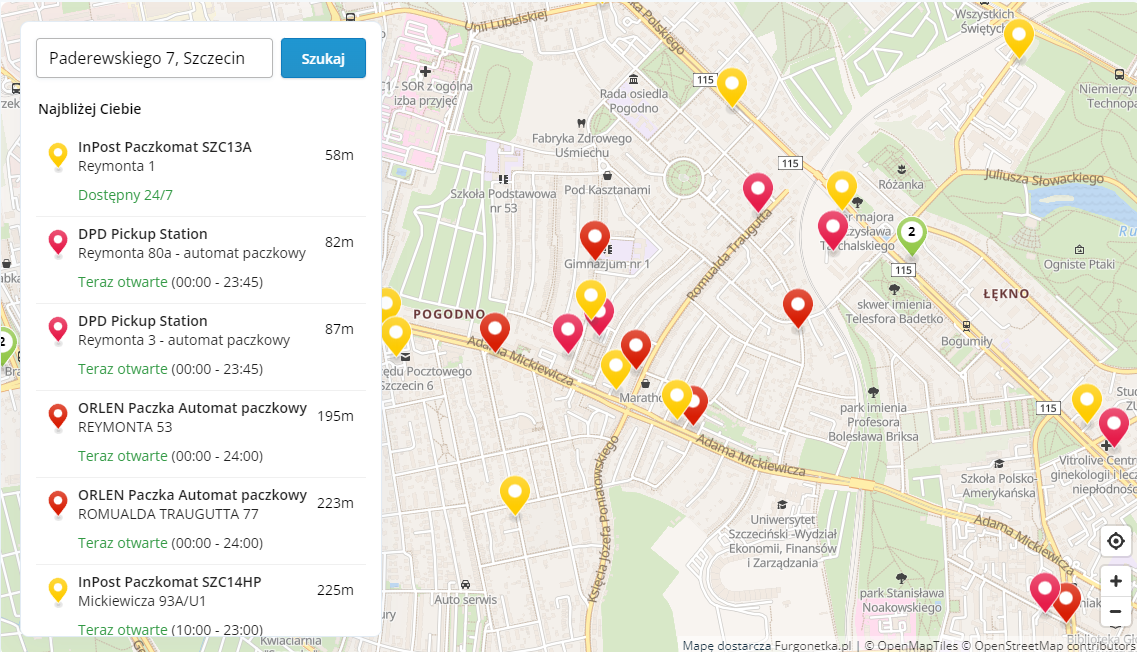Zoom in using the plus button
Viewport: 1137px width, 652px height.
tap(1116, 580)
